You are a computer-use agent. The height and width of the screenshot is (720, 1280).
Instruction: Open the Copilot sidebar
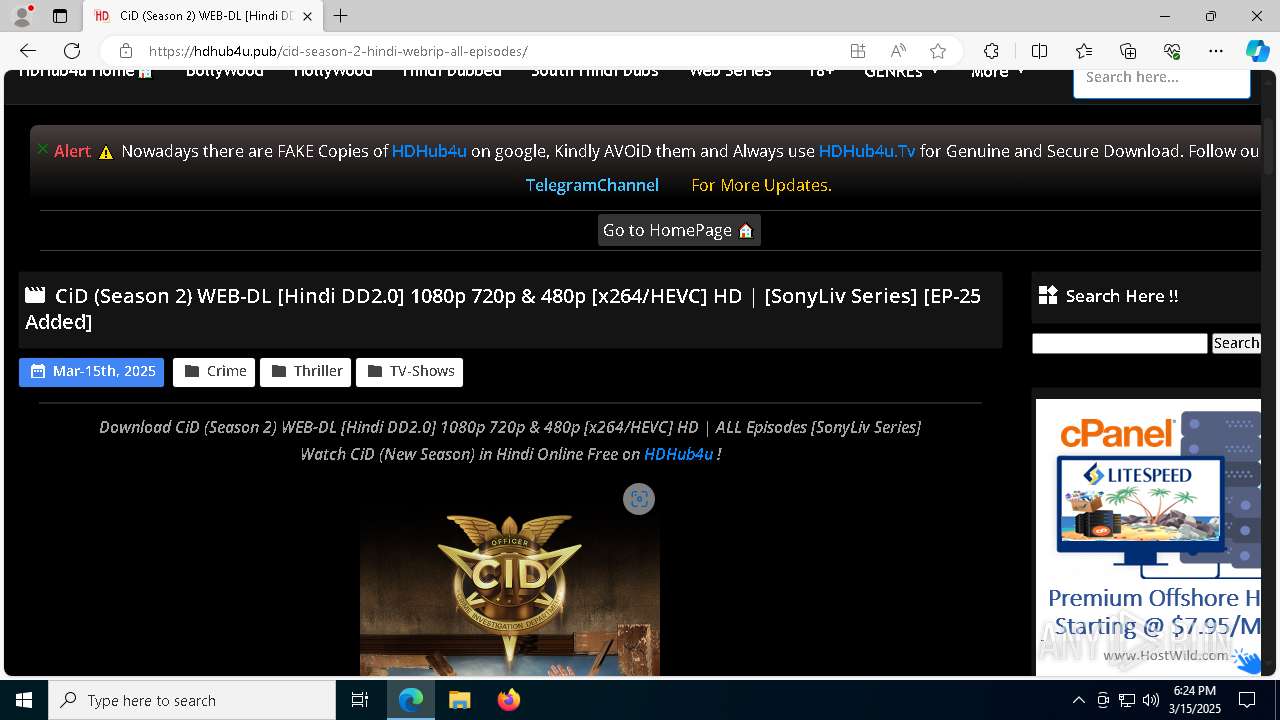coord(1257,51)
